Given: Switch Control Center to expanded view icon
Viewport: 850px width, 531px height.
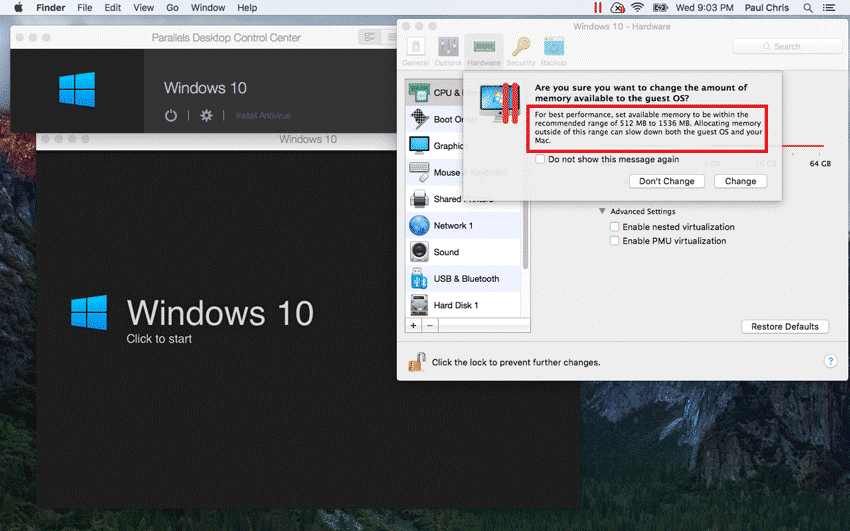Looking at the screenshot, I should point(370,37).
